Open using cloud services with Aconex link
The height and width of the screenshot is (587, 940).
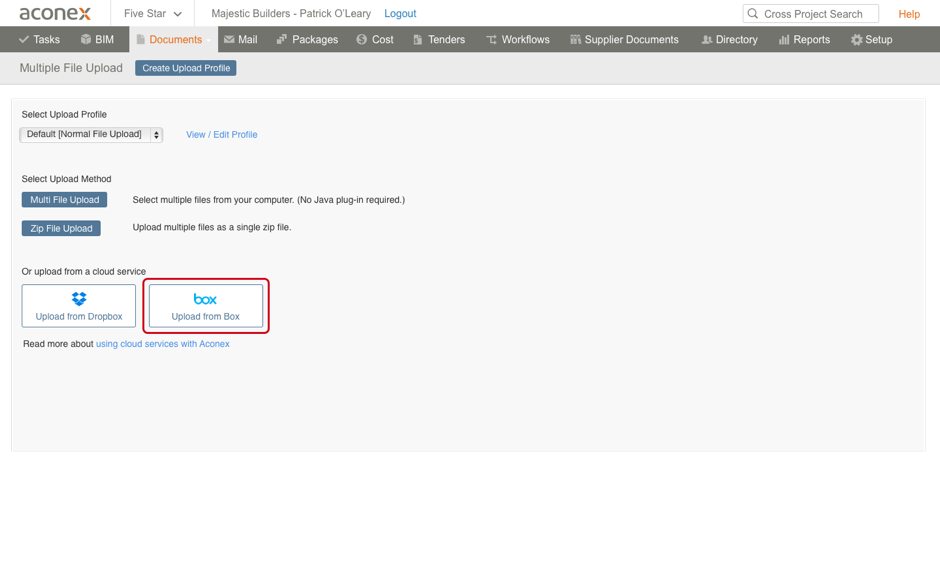162,344
